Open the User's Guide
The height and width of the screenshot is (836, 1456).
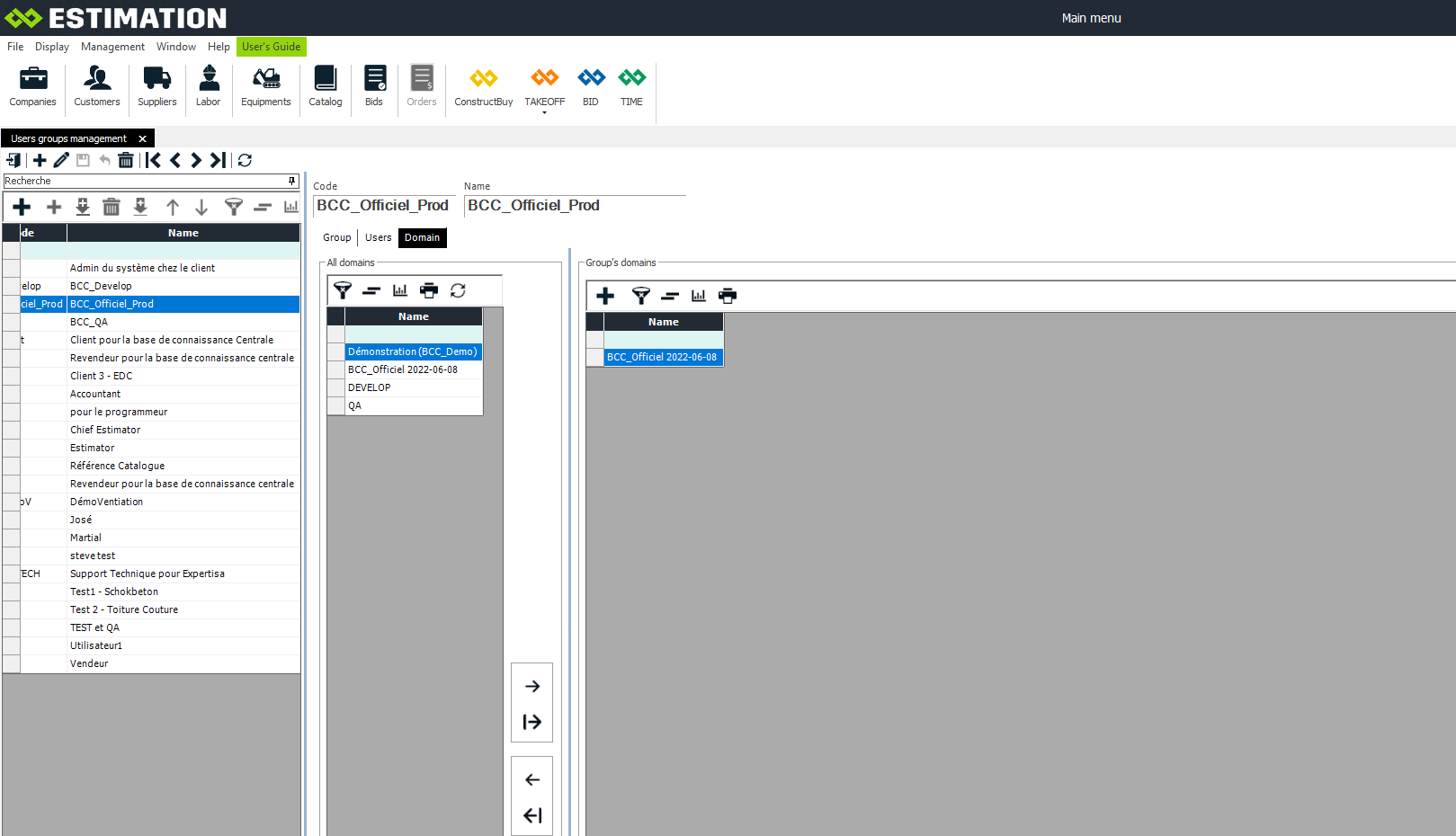coord(271,47)
